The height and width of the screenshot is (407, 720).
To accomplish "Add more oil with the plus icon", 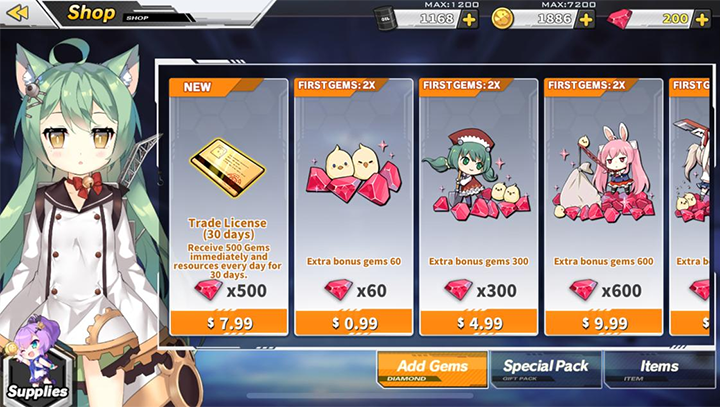I will click(x=469, y=20).
